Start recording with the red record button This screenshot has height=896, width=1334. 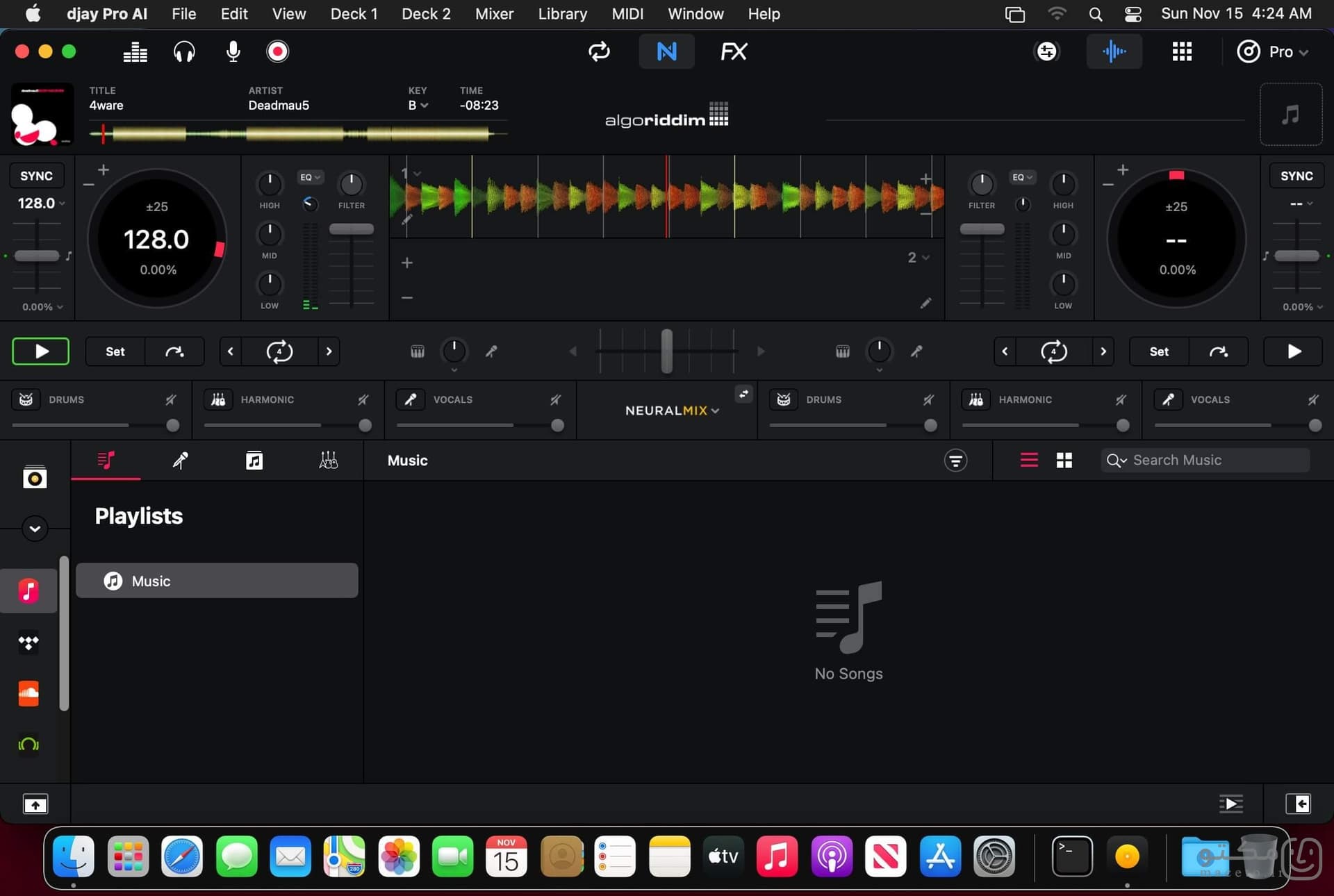tap(277, 51)
